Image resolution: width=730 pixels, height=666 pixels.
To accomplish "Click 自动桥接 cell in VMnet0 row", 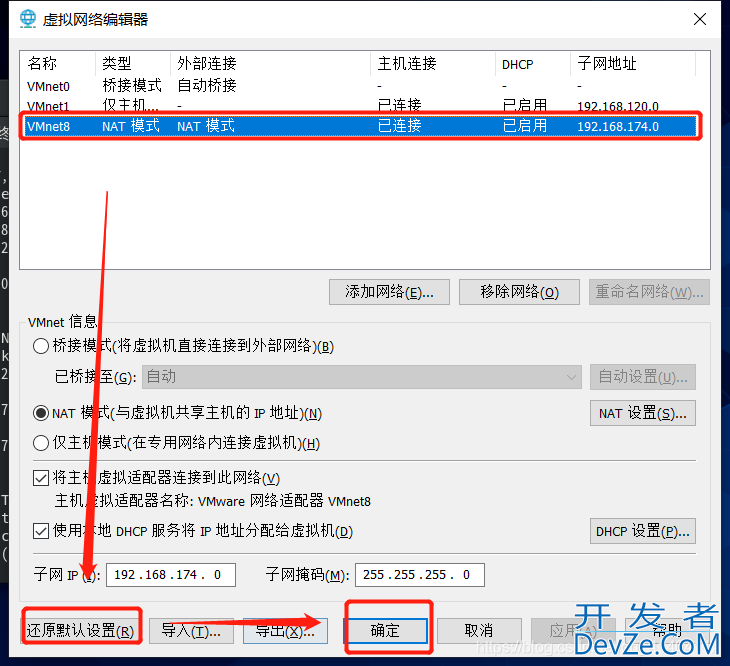I will click(x=207, y=86).
